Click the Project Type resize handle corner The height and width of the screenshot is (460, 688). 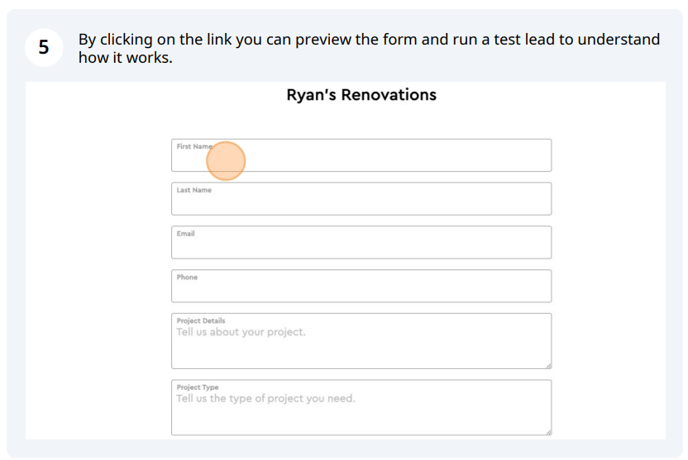tap(548, 432)
